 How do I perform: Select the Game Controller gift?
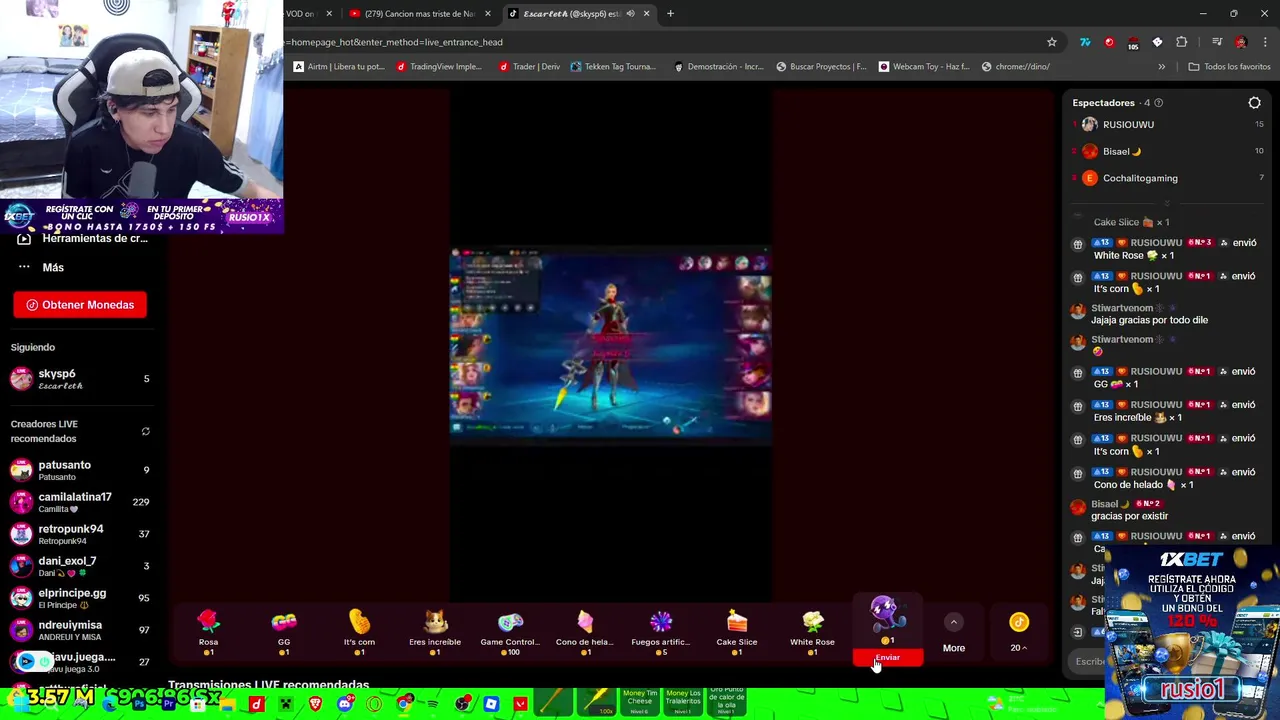tap(510, 632)
